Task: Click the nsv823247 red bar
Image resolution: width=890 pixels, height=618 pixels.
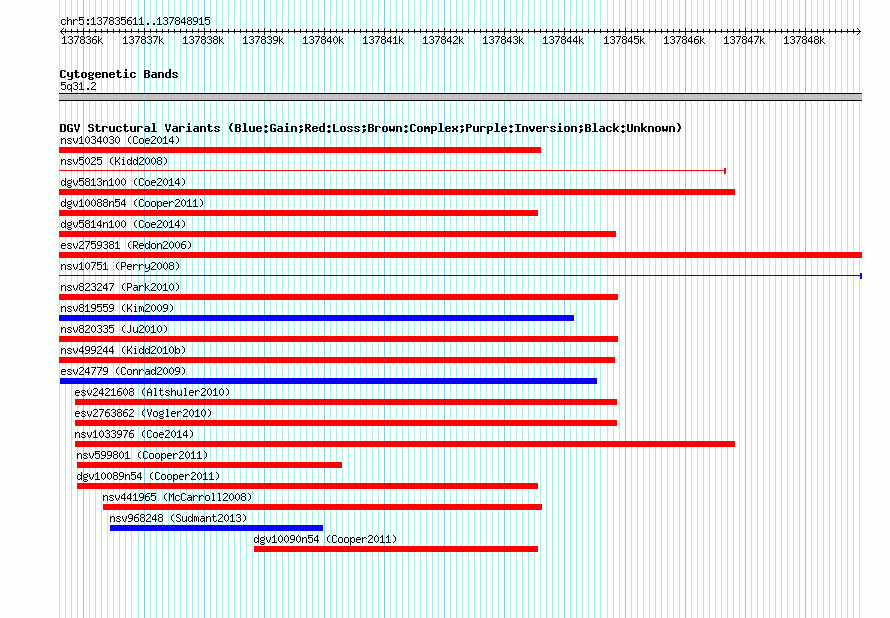Action: point(338,297)
